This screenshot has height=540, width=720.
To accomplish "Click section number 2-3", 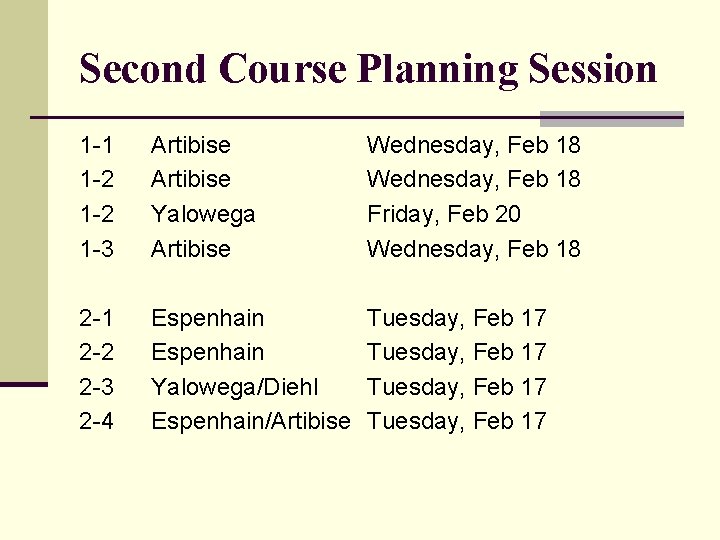I will tap(97, 387).
